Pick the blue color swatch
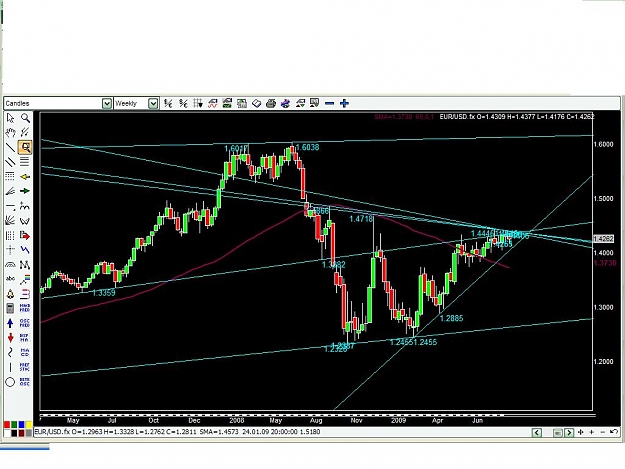 22,425
